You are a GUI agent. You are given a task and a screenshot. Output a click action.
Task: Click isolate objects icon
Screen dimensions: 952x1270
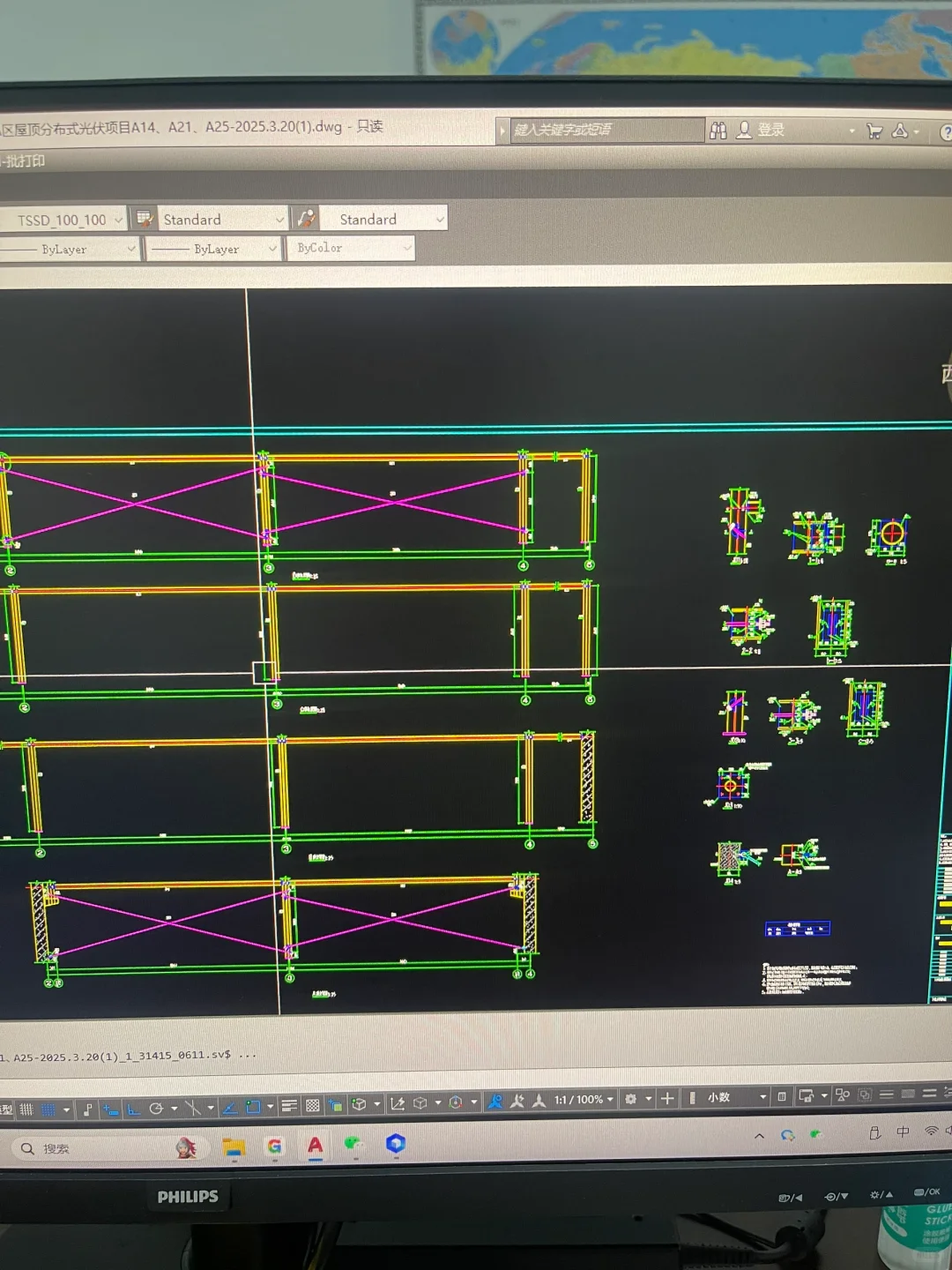(x=843, y=1094)
